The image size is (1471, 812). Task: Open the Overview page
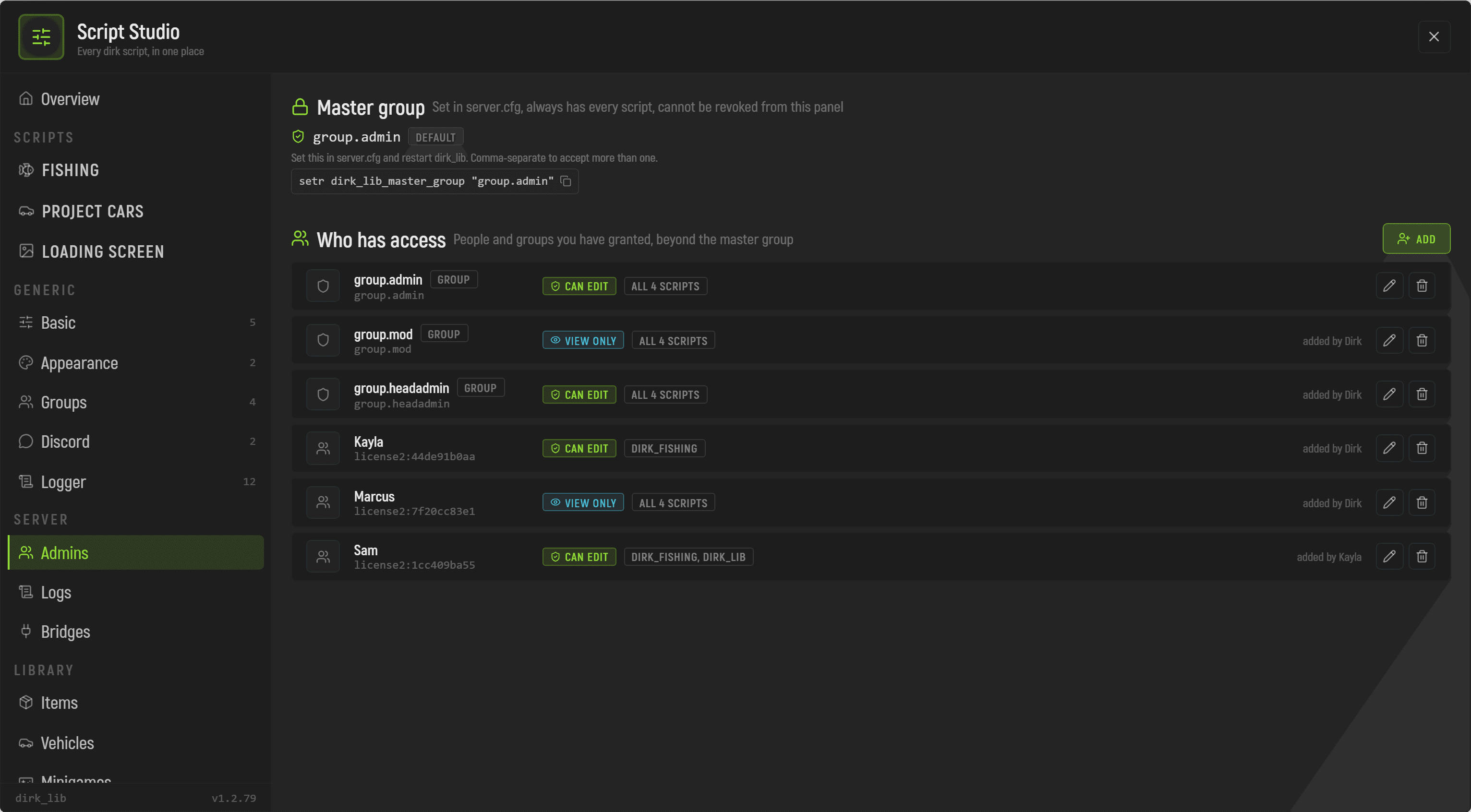(x=135, y=99)
